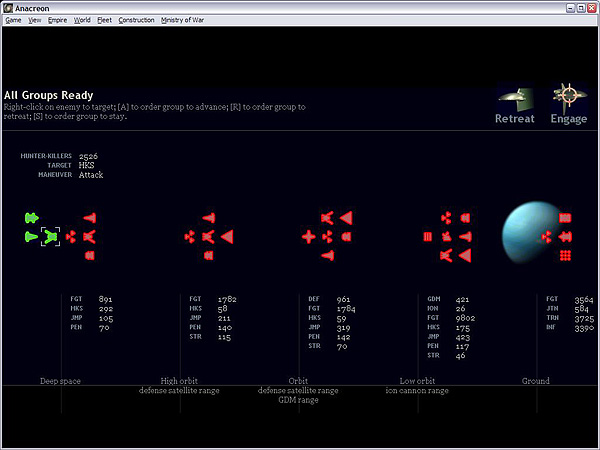Target enemy fighter cluster in low orbit
The width and height of the screenshot is (600, 450).
pyautogui.click(x=446, y=218)
